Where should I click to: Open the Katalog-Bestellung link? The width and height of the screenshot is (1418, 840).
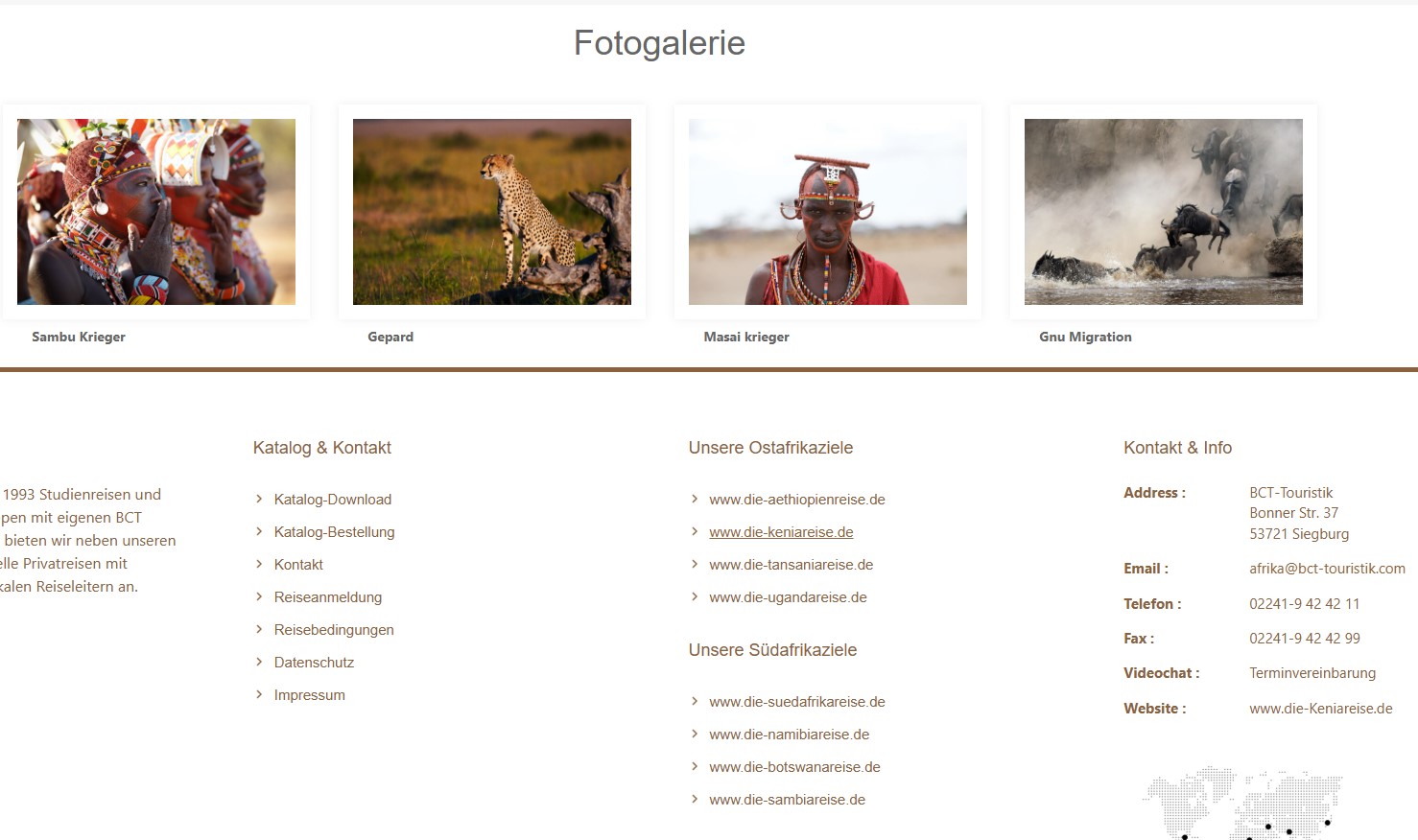(334, 532)
